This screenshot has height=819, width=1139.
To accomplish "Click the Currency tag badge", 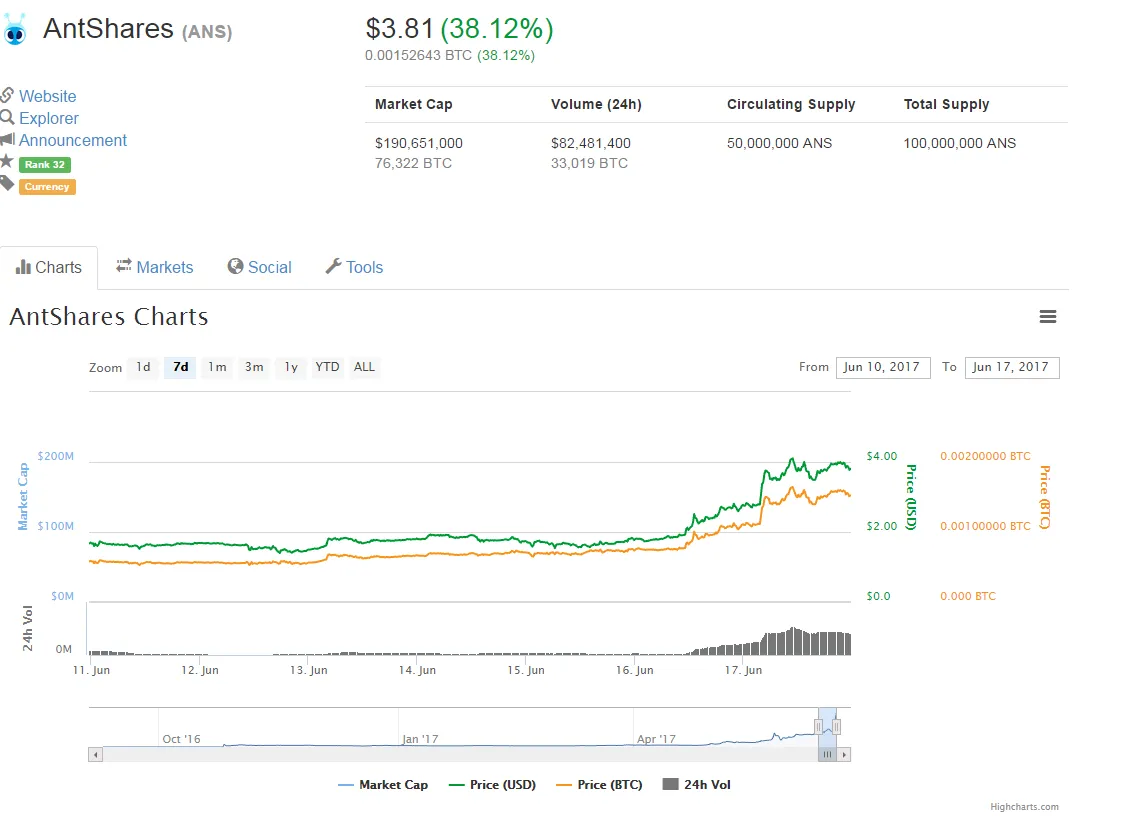I will click(47, 187).
